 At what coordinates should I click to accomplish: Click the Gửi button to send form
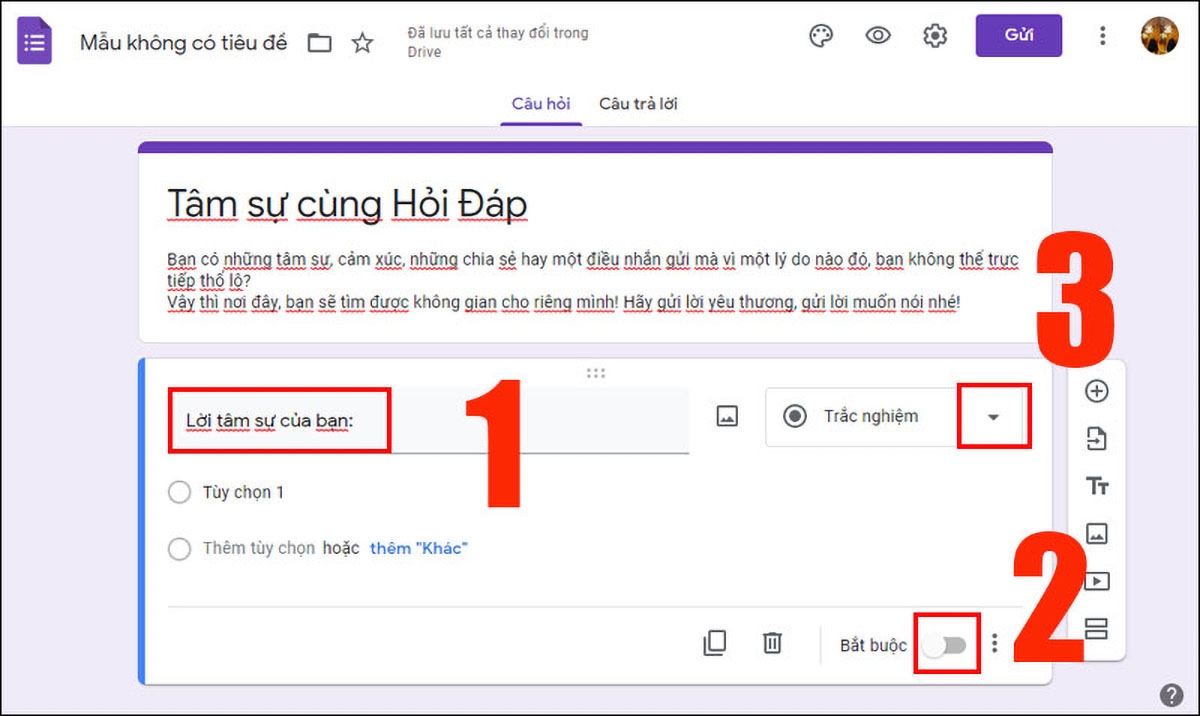1018,34
